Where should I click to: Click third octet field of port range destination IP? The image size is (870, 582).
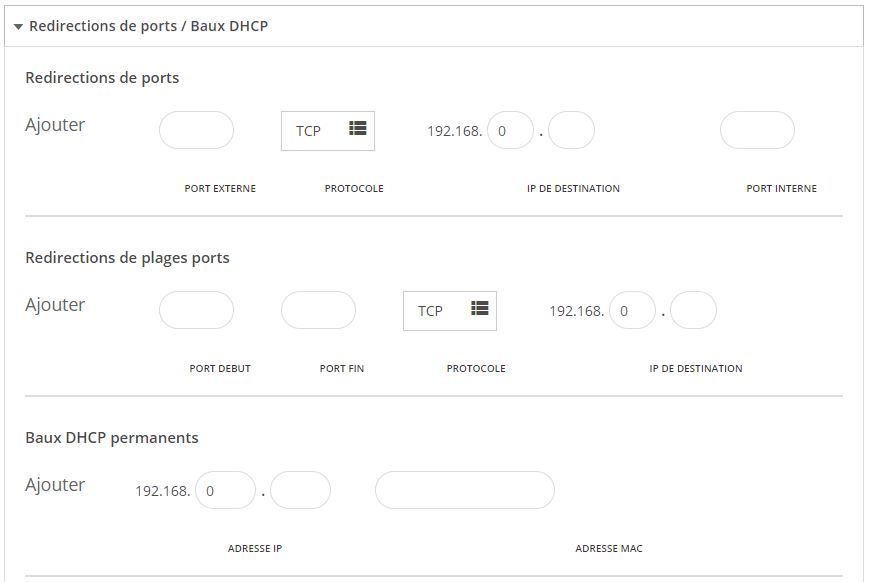(633, 310)
